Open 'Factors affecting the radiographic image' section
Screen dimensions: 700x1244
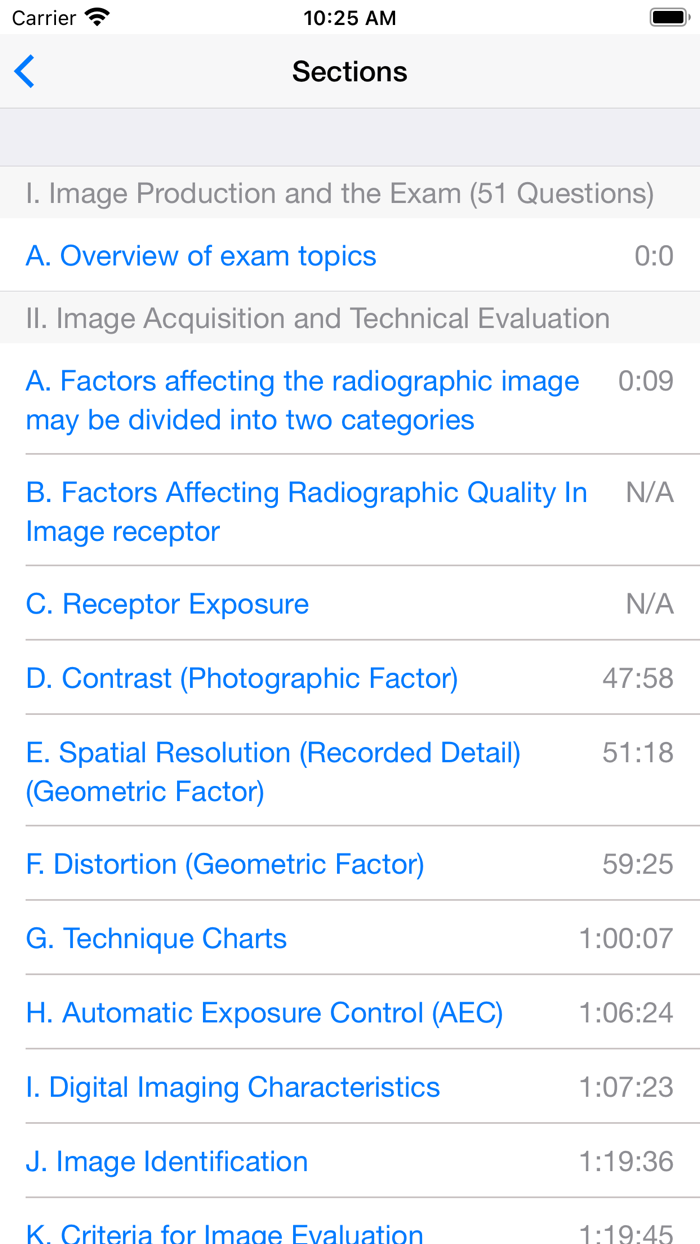point(300,400)
